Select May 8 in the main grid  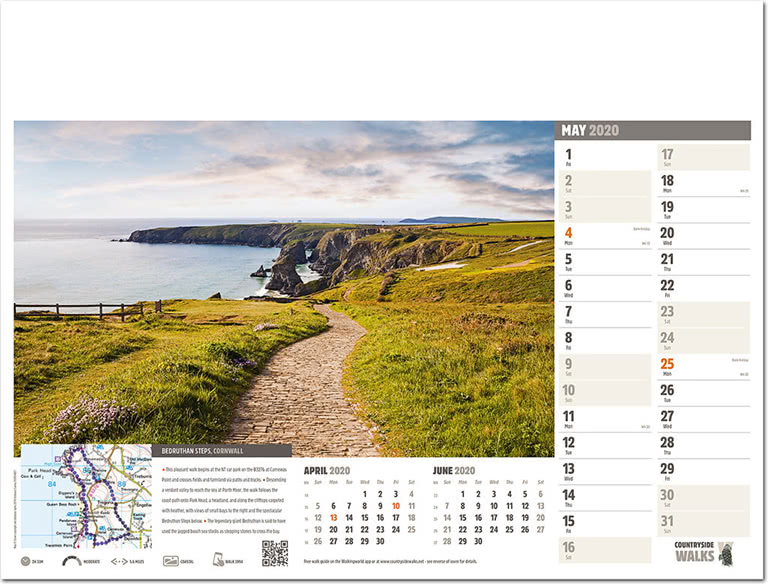[x=605, y=341]
